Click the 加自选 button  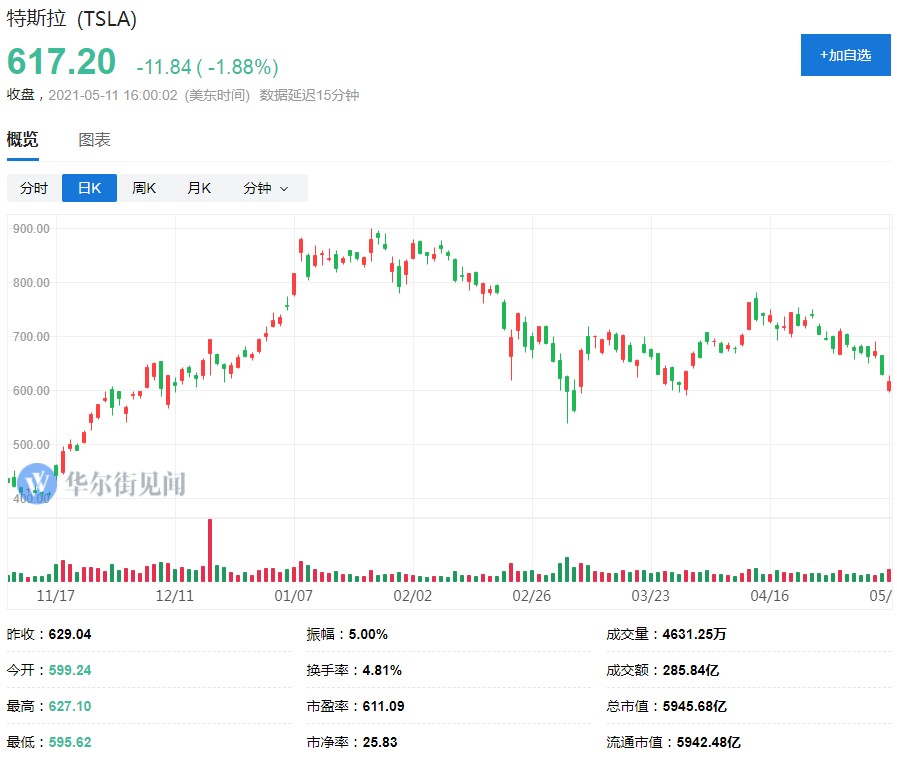tap(845, 55)
